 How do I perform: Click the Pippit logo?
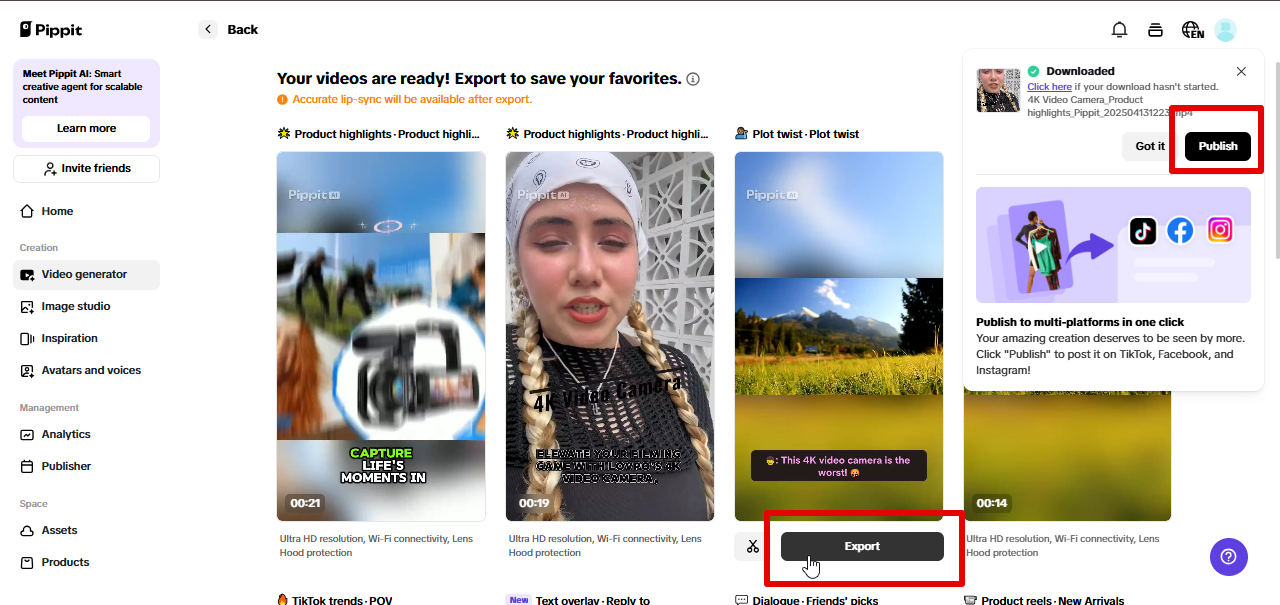click(x=50, y=29)
